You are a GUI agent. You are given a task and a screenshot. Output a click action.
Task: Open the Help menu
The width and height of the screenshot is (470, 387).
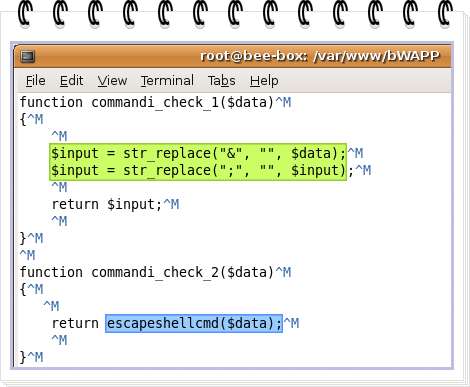(264, 81)
